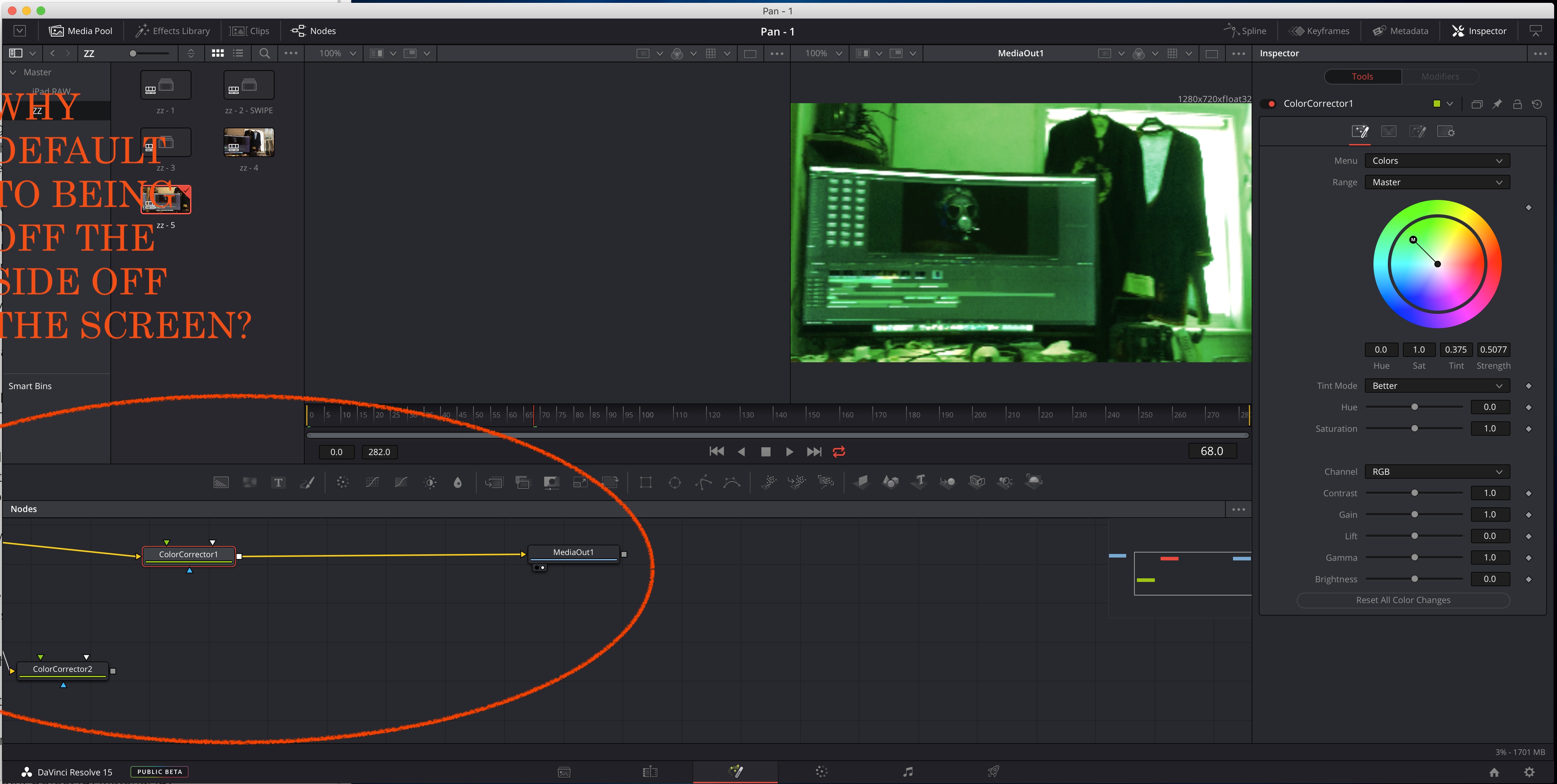The image size is (1557, 784).
Task: Open project manager home icon
Action: pyautogui.click(x=1494, y=772)
